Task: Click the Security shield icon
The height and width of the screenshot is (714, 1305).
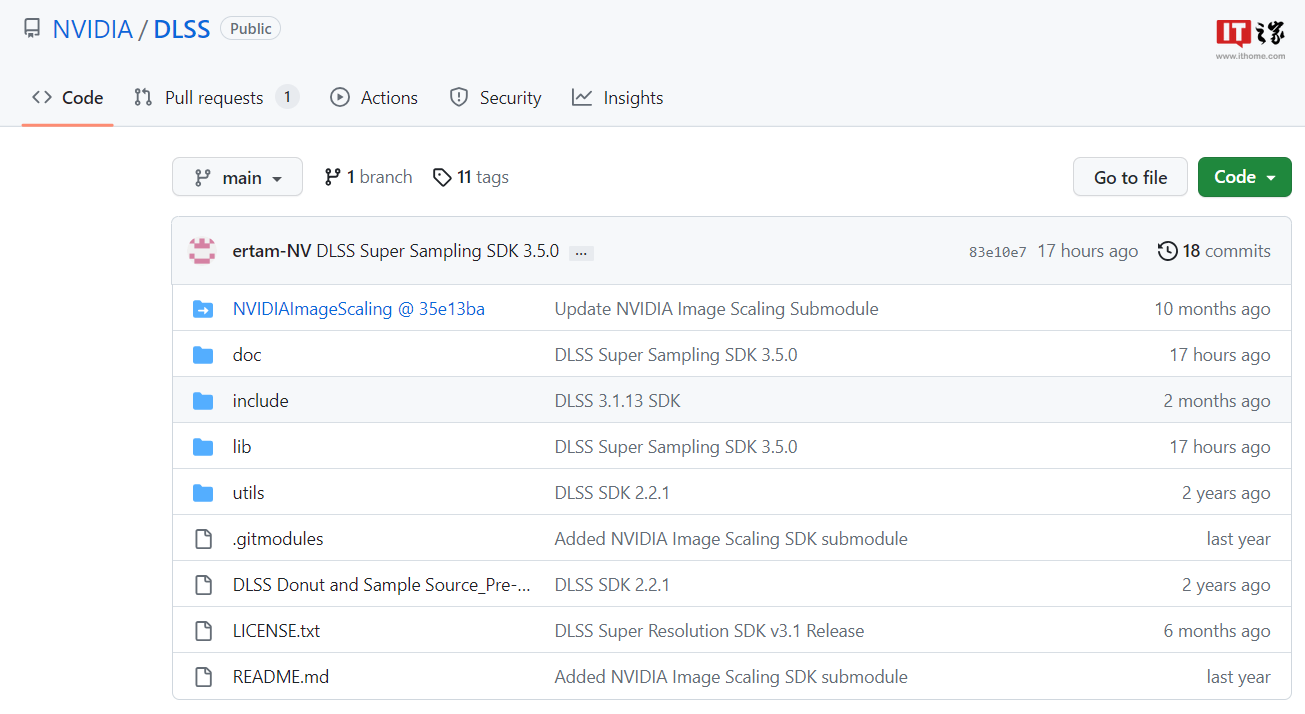Action: point(459,97)
